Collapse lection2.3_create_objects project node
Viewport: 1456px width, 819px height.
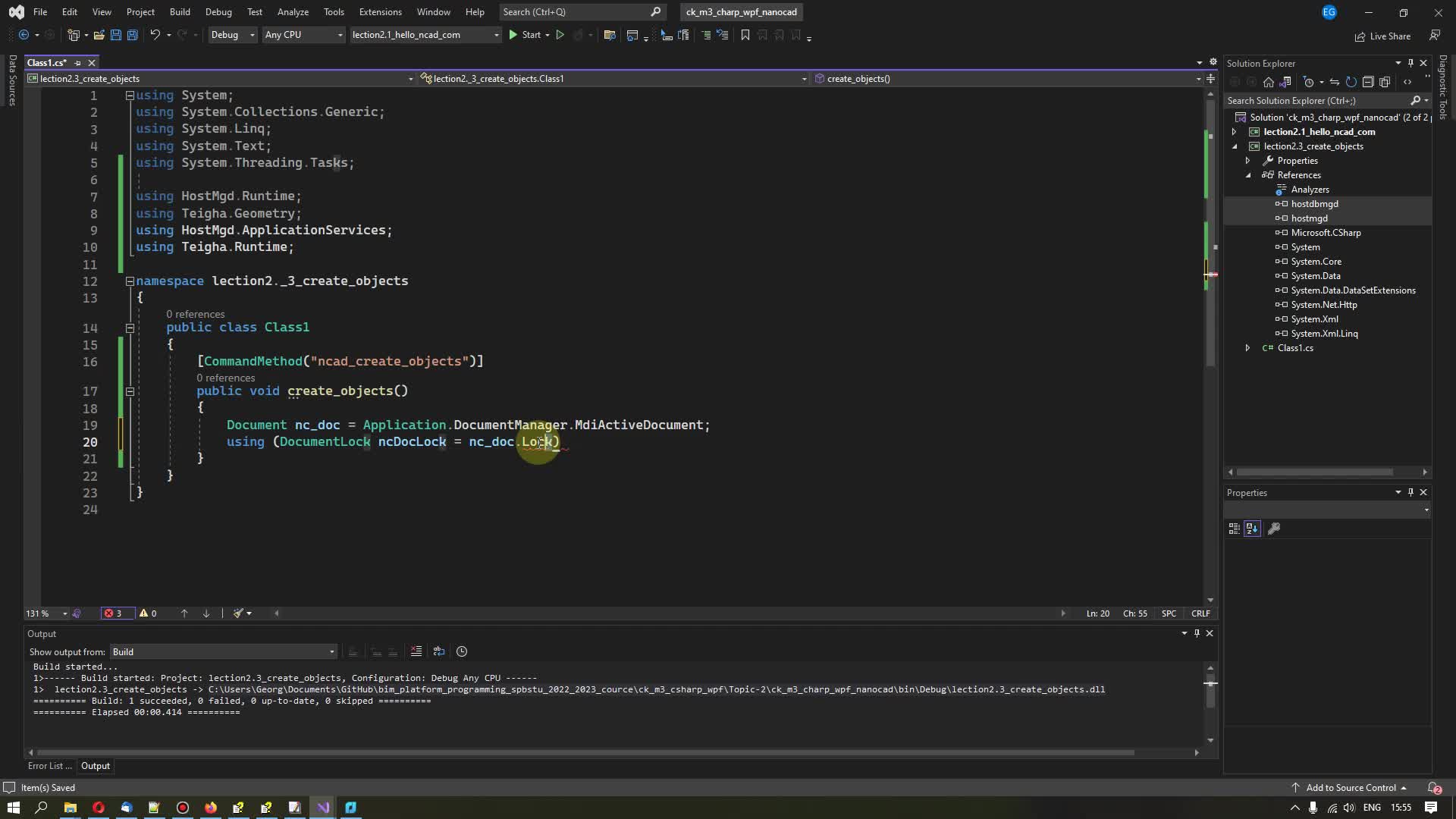[x=1235, y=146]
